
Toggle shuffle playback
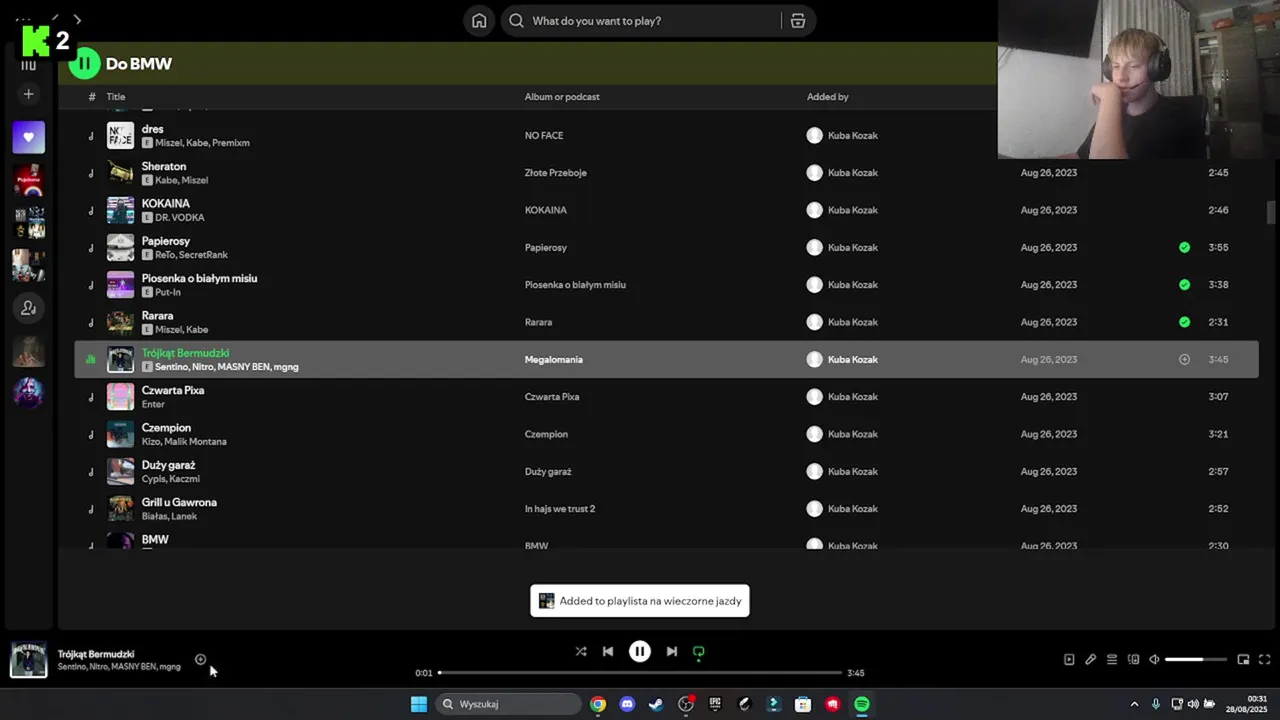click(x=581, y=651)
